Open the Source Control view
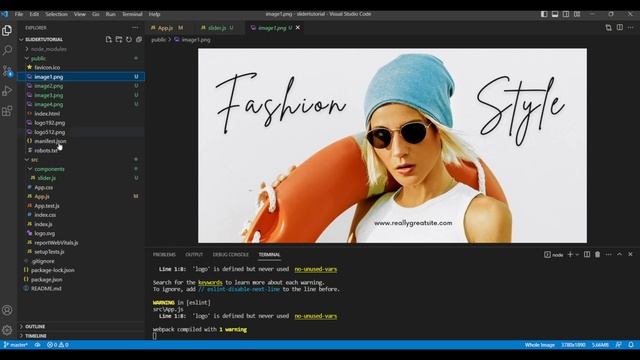The height and width of the screenshot is (360, 640). click(x=7, y=71)
